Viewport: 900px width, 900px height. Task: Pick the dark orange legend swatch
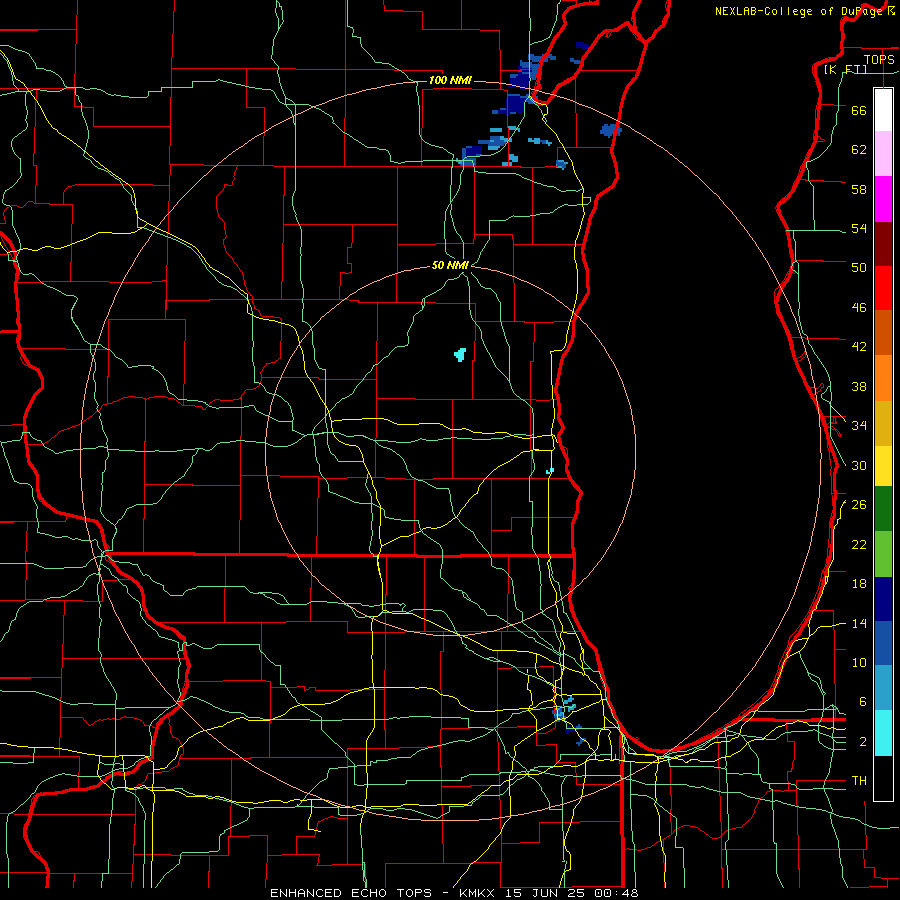pos(883,332)
